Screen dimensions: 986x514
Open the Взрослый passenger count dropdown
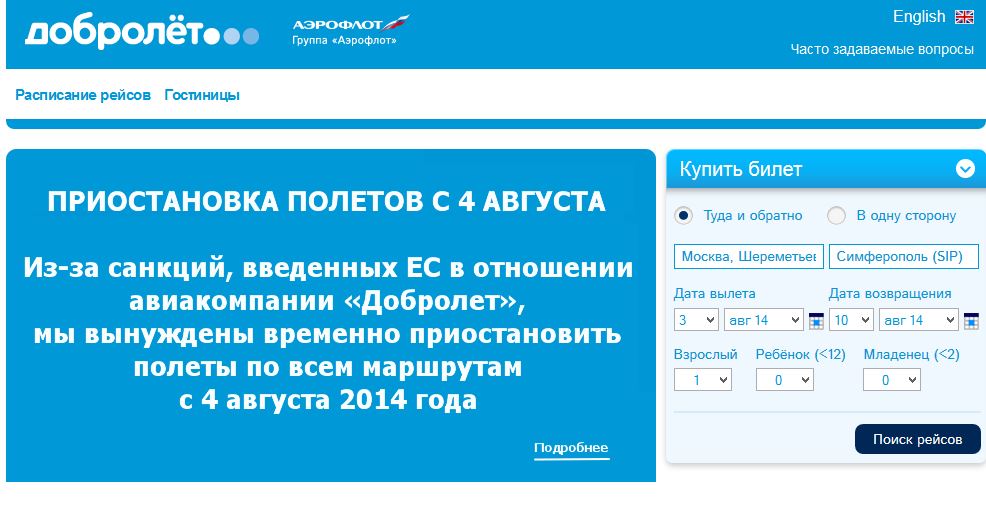click(x=702, y=380)
